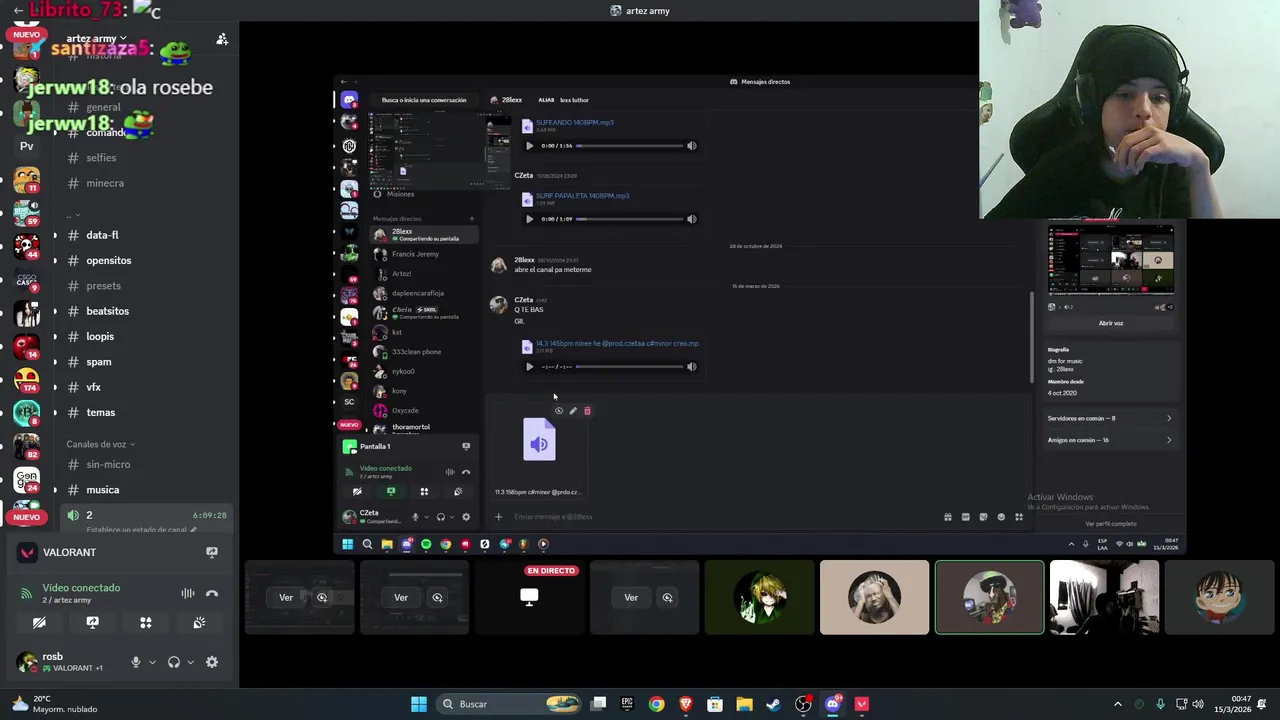Show hidden system tray icons
The height and width of the screenshot is (720, 1280).
click(x=1117, y=704)
